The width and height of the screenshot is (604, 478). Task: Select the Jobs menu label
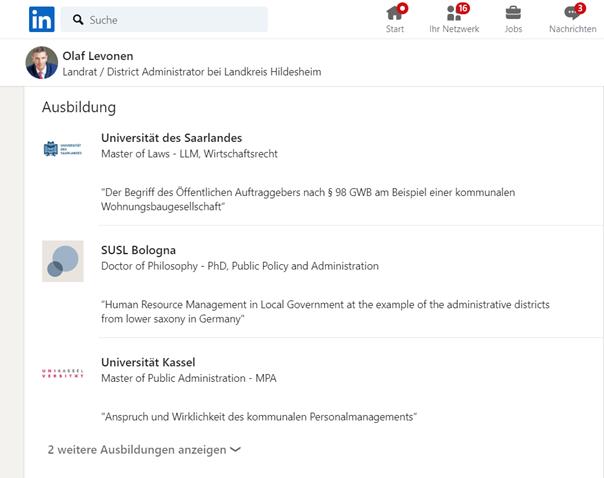513,29
